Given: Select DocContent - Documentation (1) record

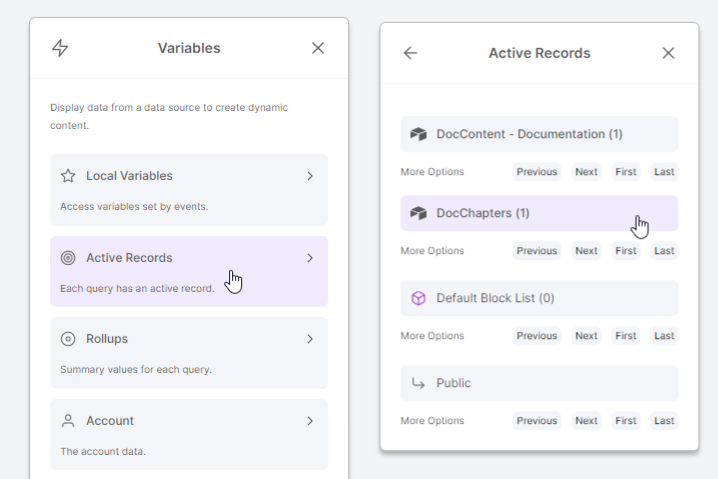Looking at the screenshot, I should pyautogui.click(x=539, y=134).
